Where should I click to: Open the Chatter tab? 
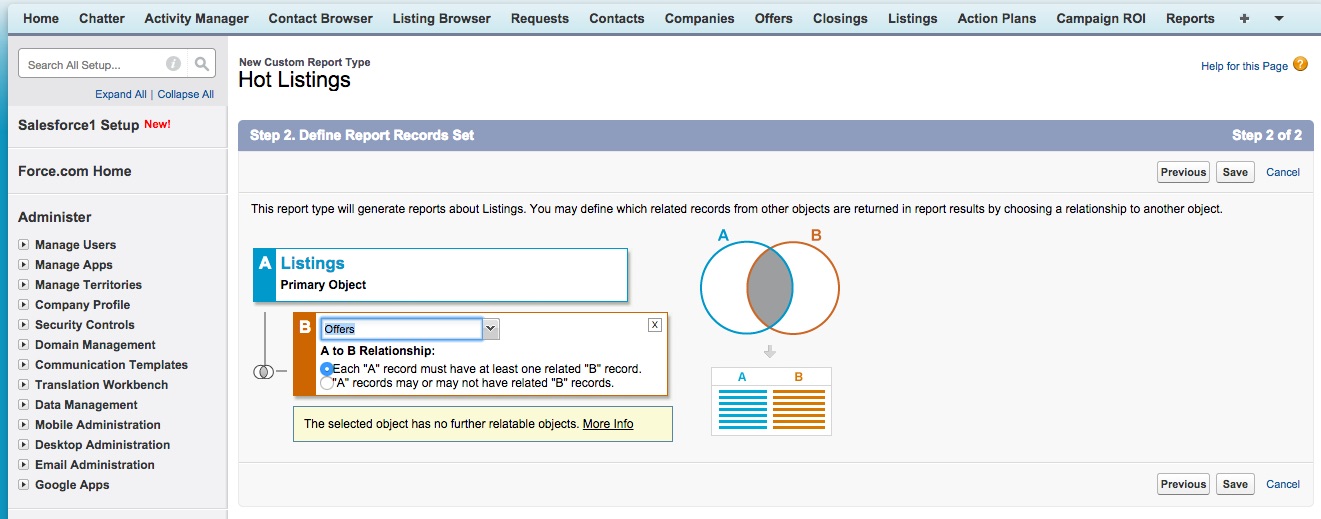102,18
